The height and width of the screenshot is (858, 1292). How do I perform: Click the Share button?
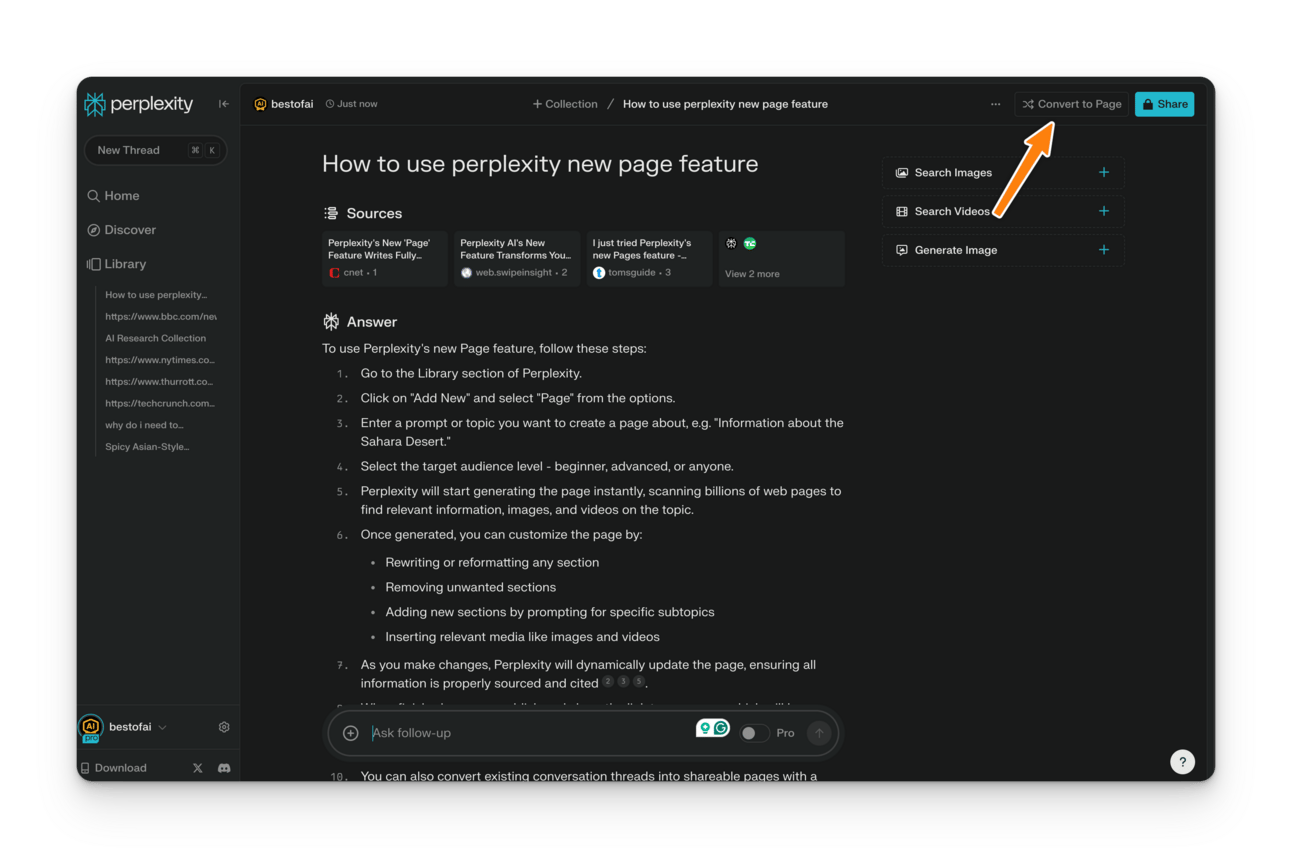(x=1165, y=104)
